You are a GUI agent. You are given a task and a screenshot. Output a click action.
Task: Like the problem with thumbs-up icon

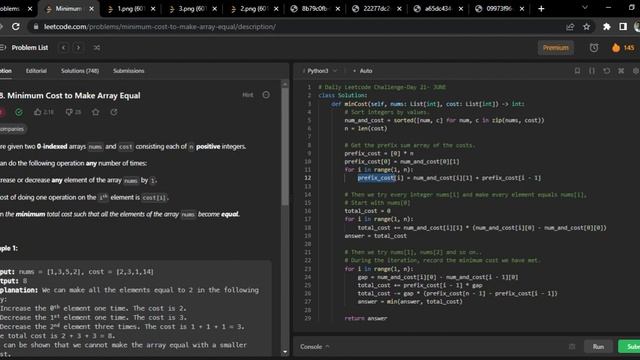(x=38, y=112)
